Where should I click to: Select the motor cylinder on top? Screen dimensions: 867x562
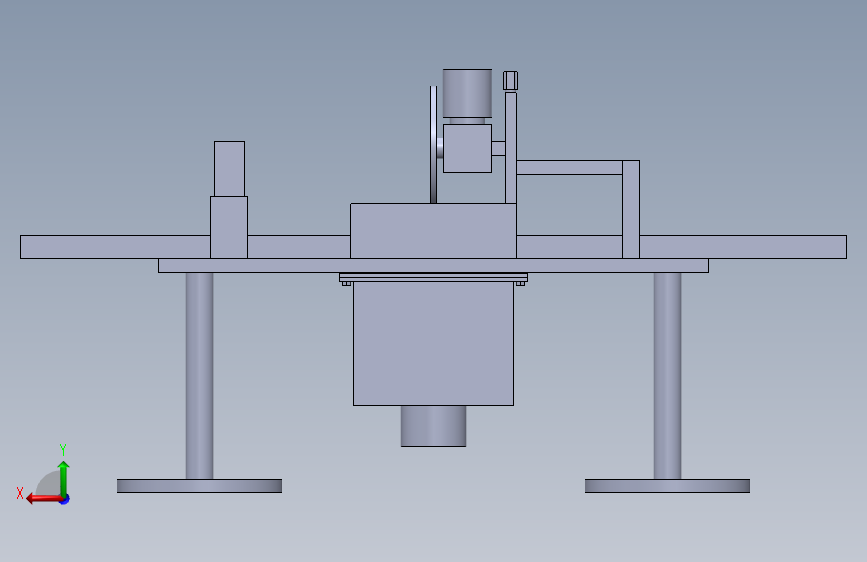tap(467, 93)
